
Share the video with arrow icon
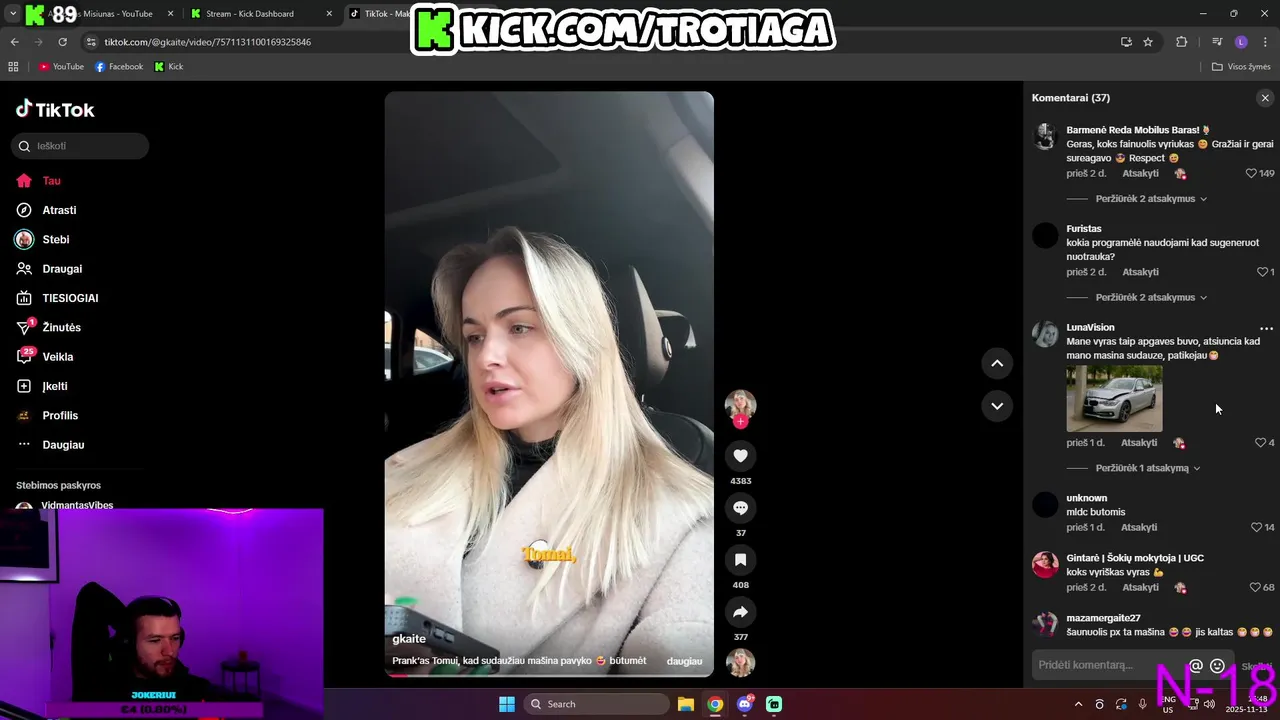pyautogui.click(x=740, y=612)
